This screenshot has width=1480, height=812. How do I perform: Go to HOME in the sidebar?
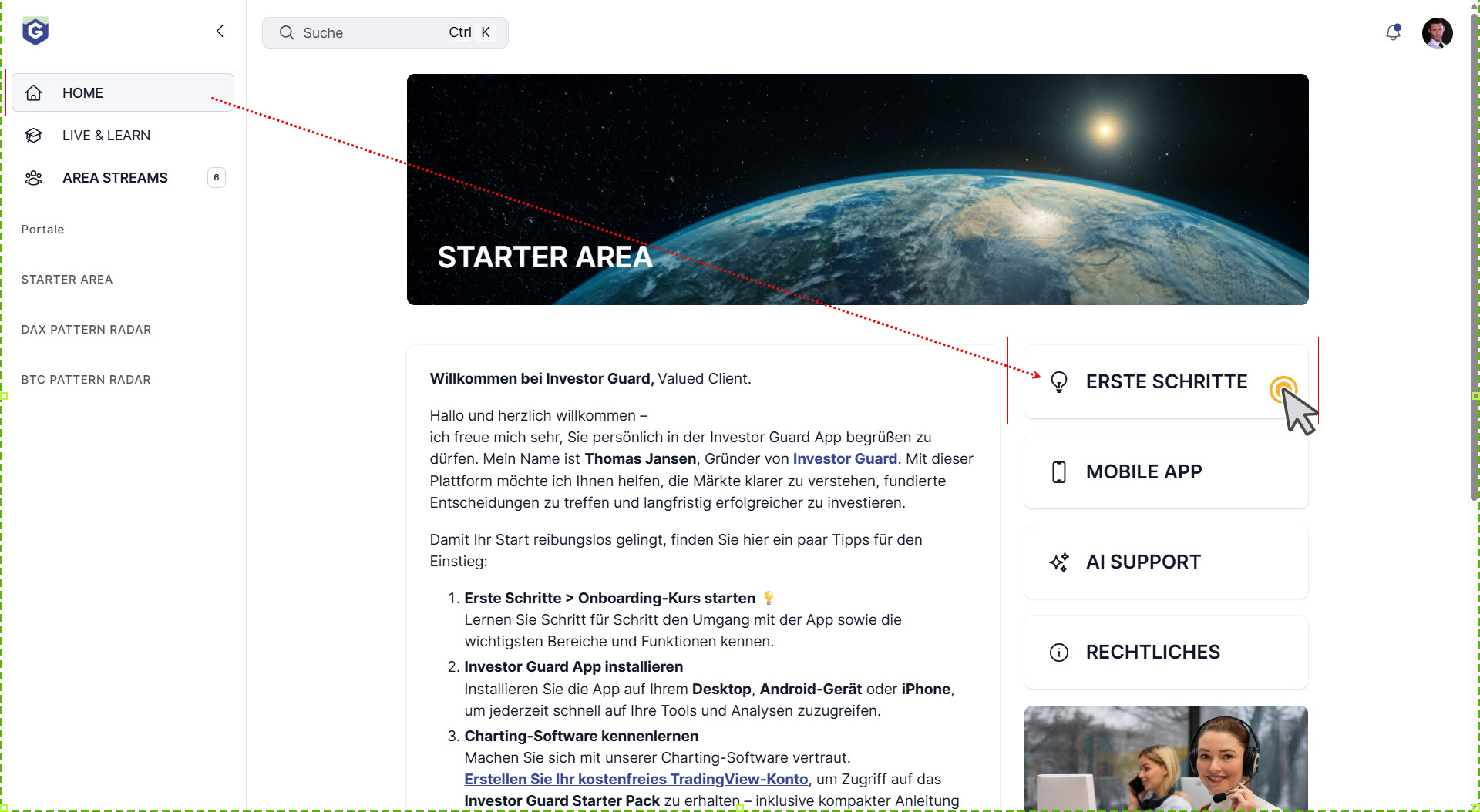[123, 92]
